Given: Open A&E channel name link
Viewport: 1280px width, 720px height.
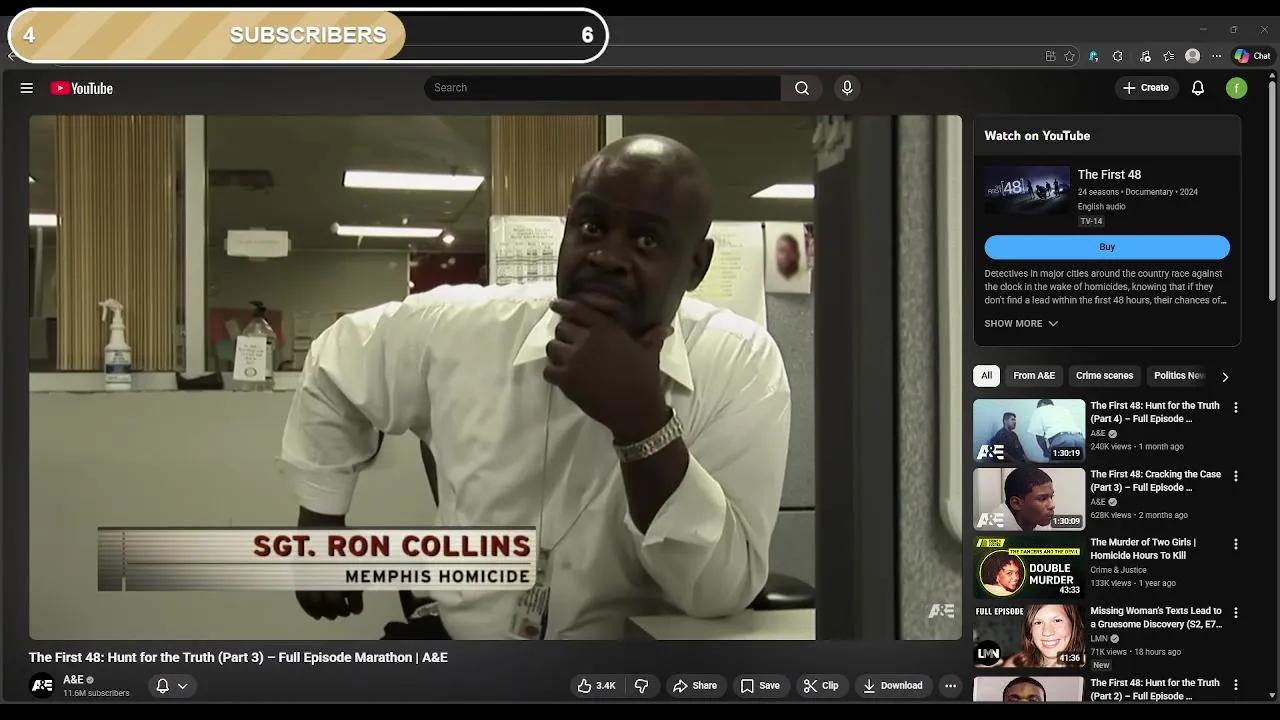Looking at the screenshot, I should 74,680.
